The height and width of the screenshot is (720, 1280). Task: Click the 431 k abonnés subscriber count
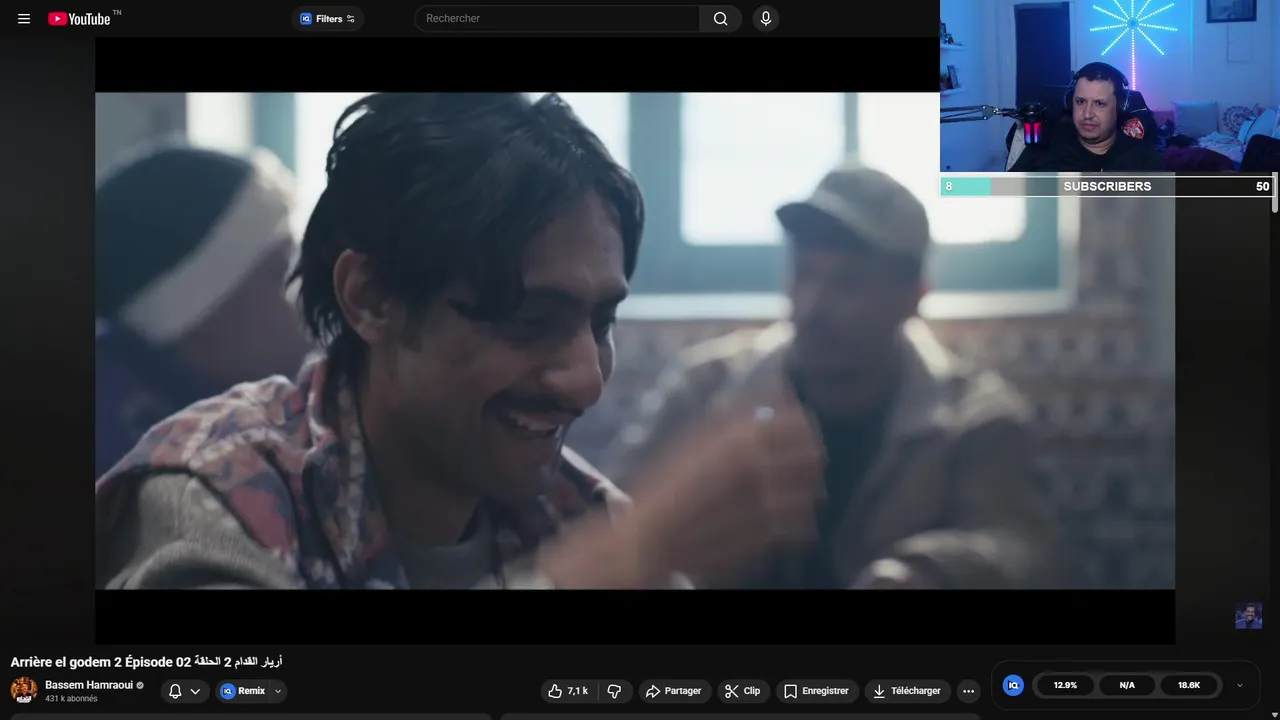(71, 699)
